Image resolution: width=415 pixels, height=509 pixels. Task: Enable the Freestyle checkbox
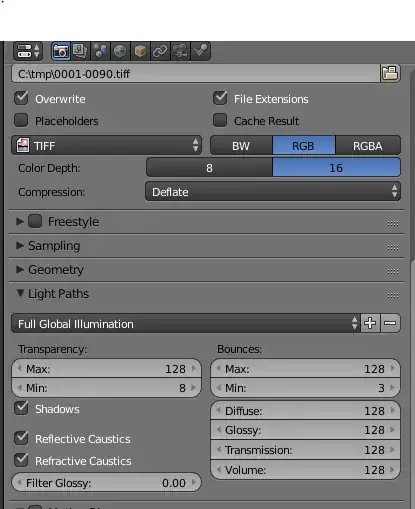(35, 221)
